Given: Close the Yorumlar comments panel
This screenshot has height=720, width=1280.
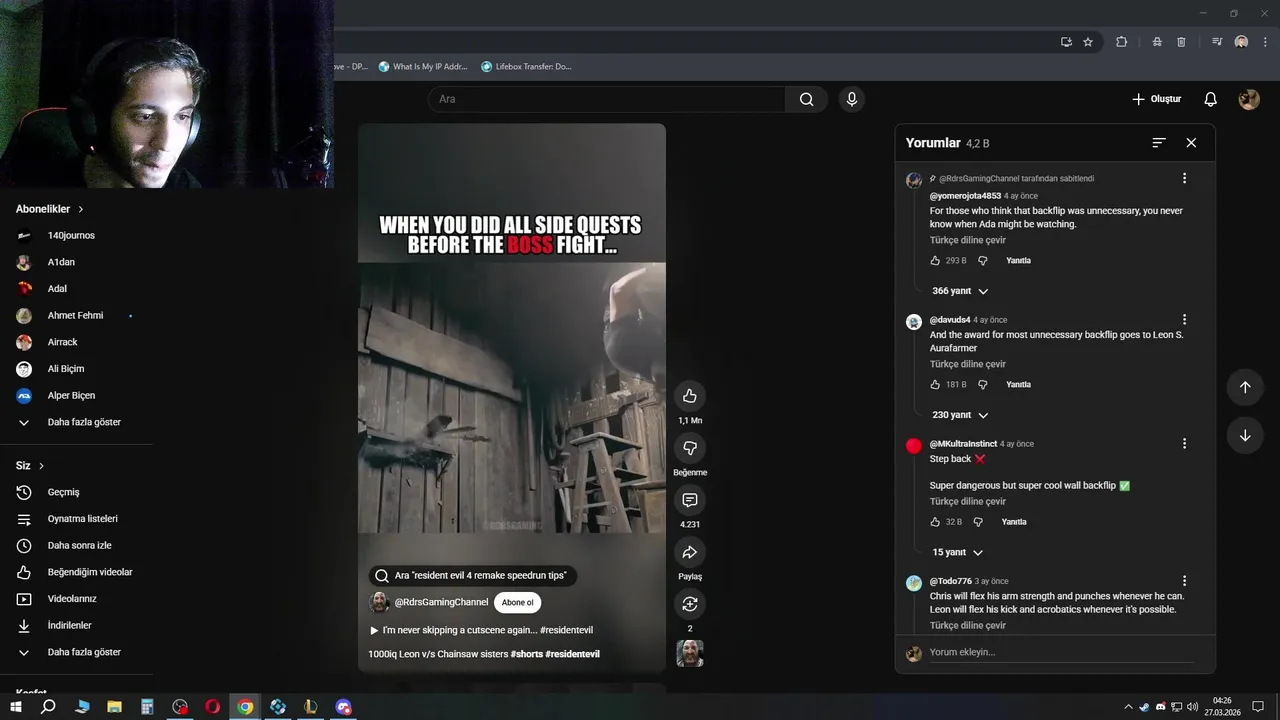Looking at the screenshot, I should 1191,143.
